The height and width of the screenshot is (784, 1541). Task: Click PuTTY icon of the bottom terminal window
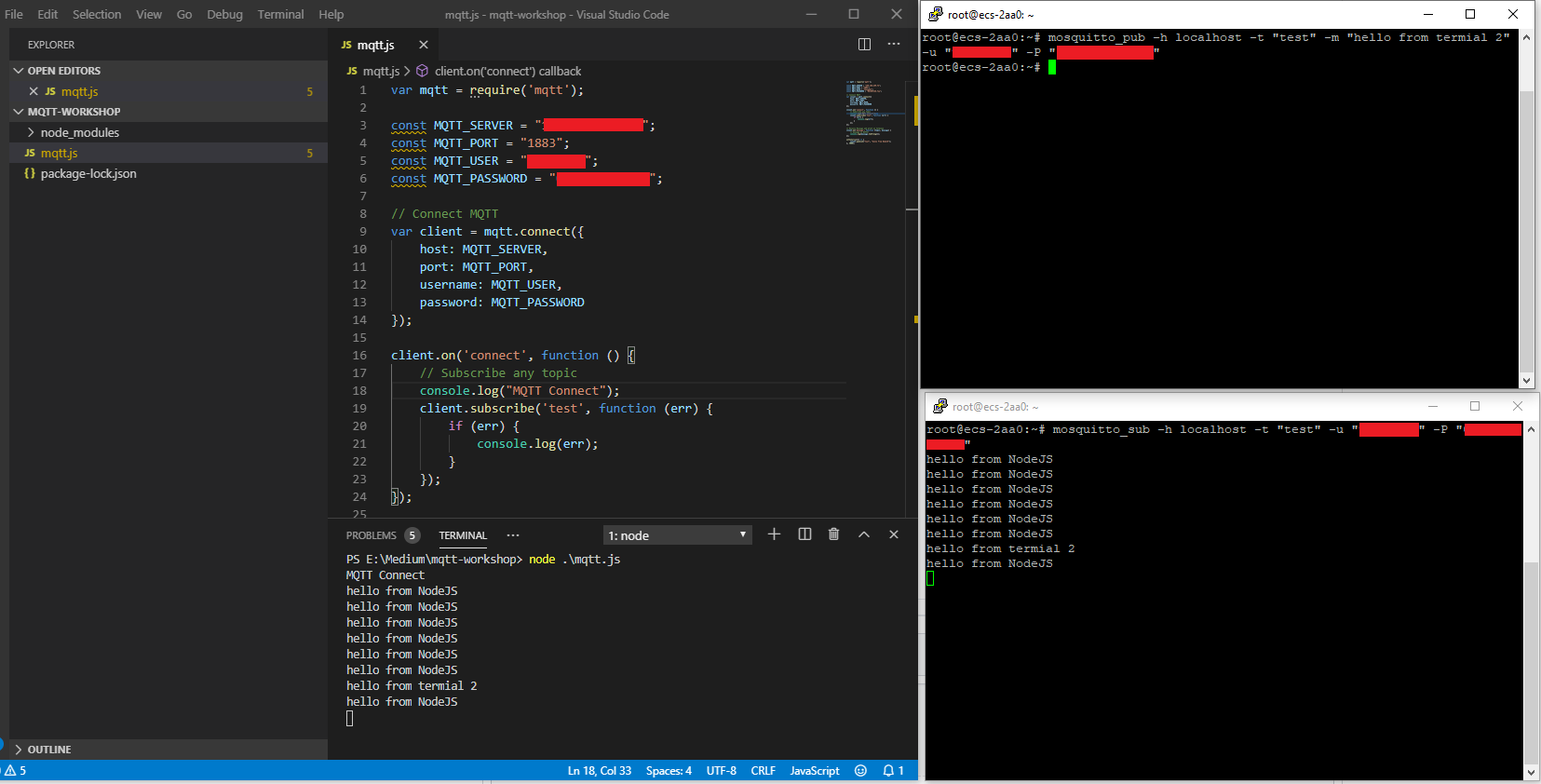point(939,406)
